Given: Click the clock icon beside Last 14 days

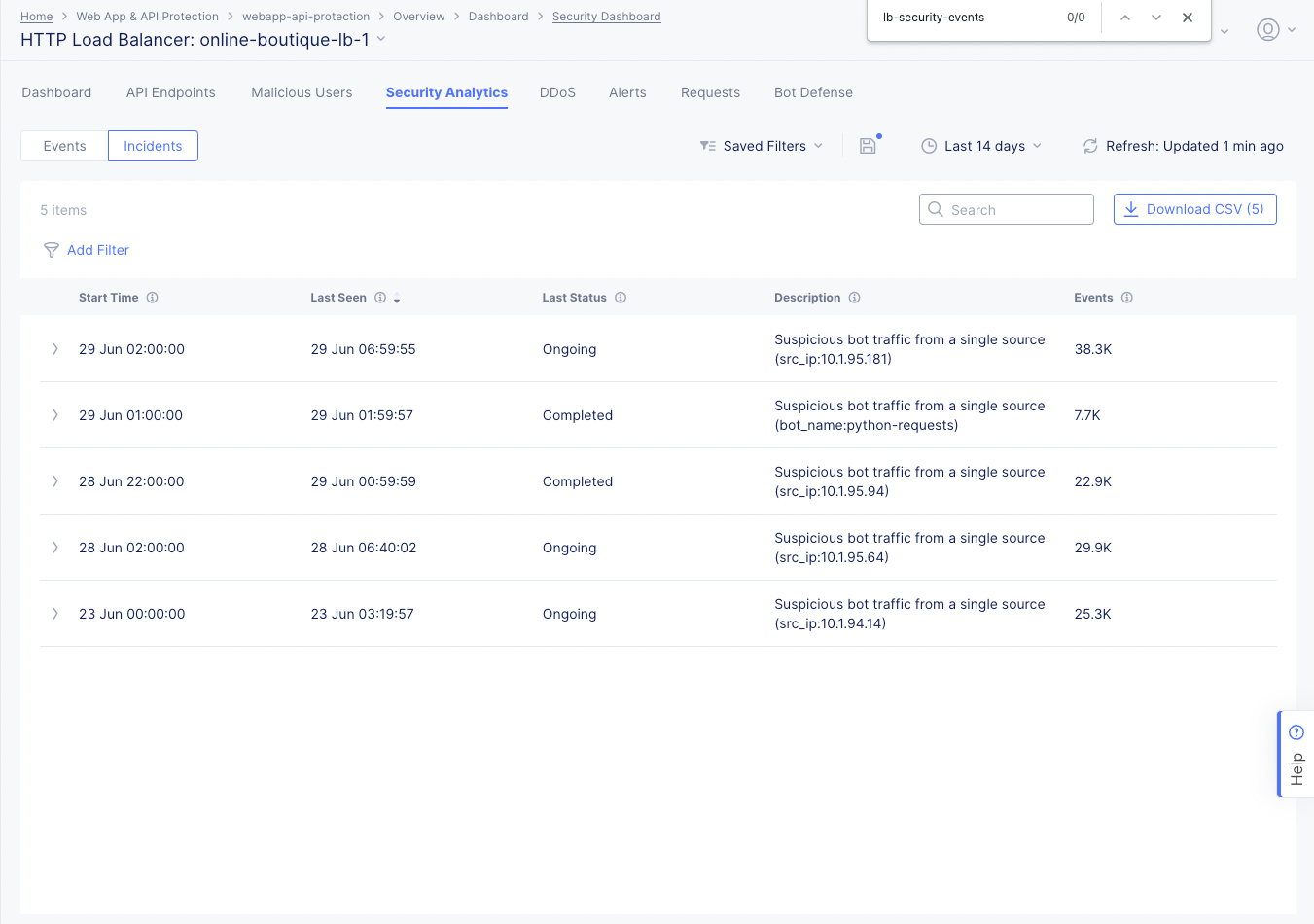Looking at the screenshot, I should pyautogui.click(x=928, y=146).
